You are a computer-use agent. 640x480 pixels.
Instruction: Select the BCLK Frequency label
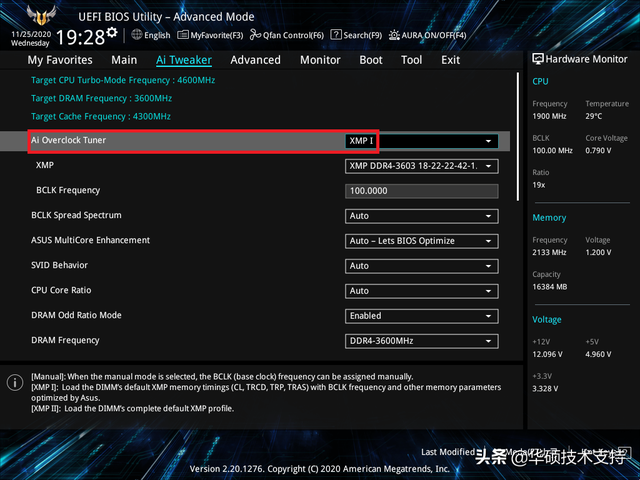tap(68, 191)
